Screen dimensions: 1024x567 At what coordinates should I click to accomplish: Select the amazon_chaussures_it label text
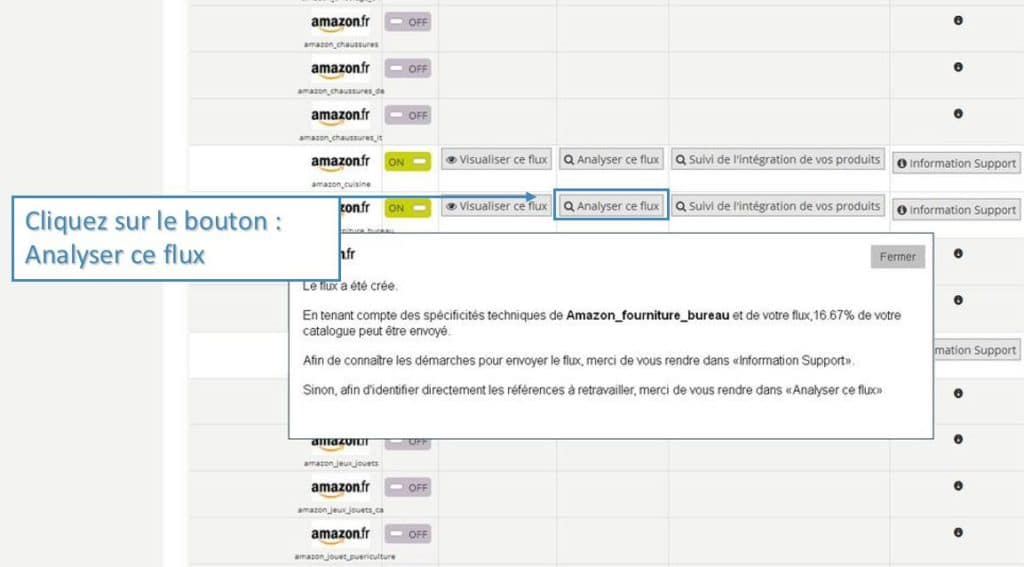click(341, 138)
